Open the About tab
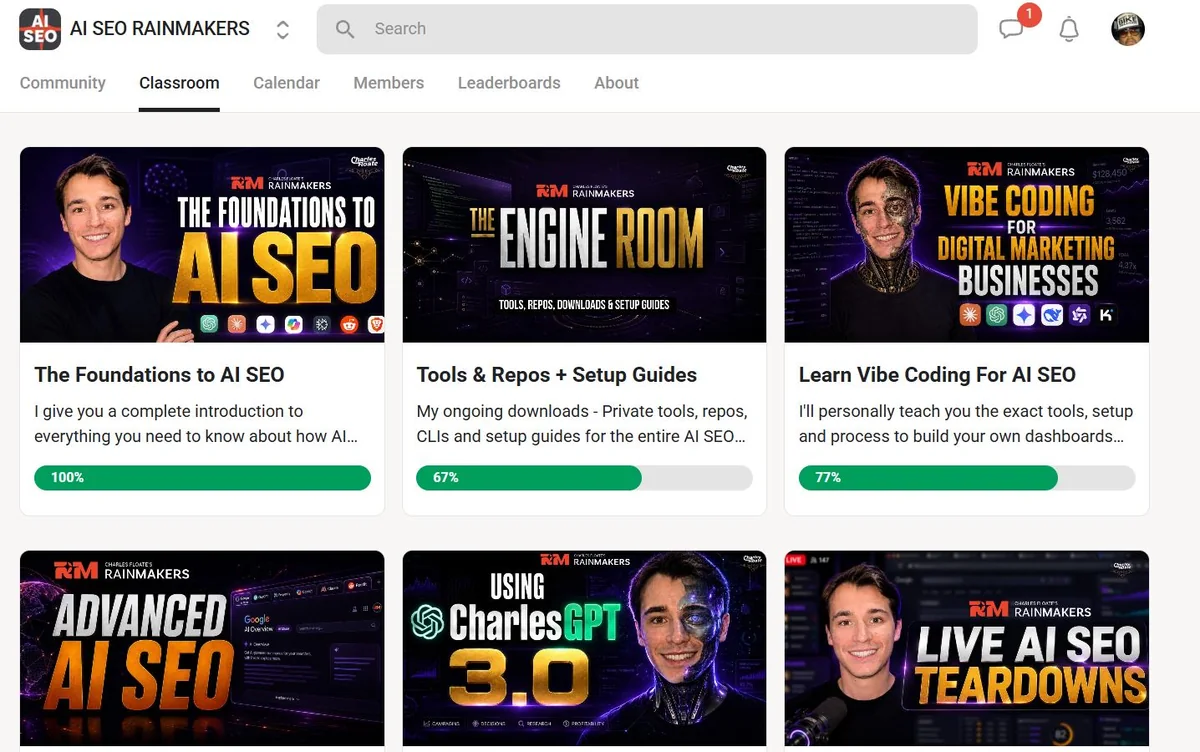The width and height of the screenshot is (1200, 752). tap(616, 83)
